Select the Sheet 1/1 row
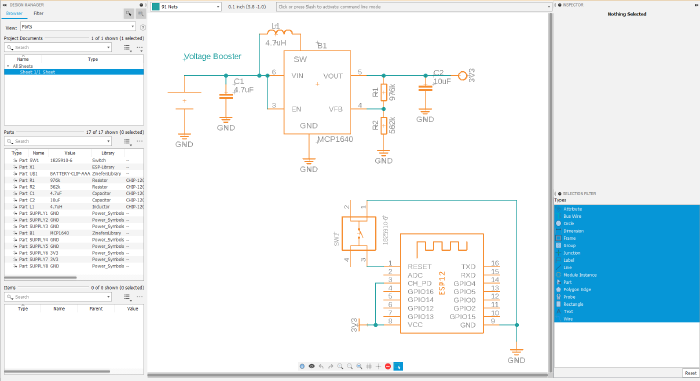The image size is (700, 381). pyautogui.click(x=74, y=72)
